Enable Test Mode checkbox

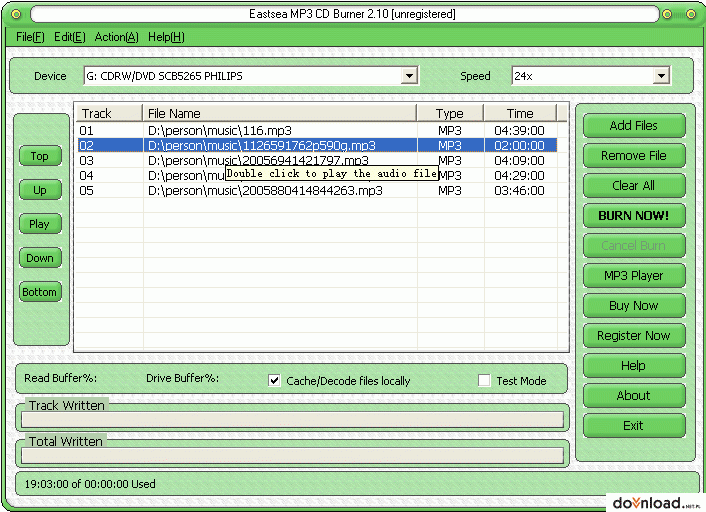point(484,381)
